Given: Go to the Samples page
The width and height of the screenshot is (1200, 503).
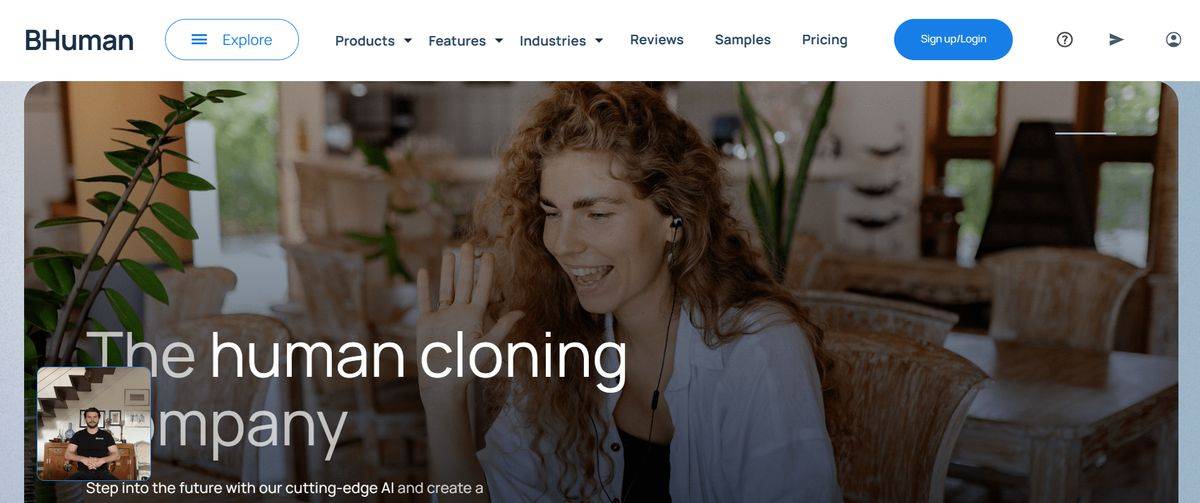Looking at the screenshot, I should click(743, 40).
